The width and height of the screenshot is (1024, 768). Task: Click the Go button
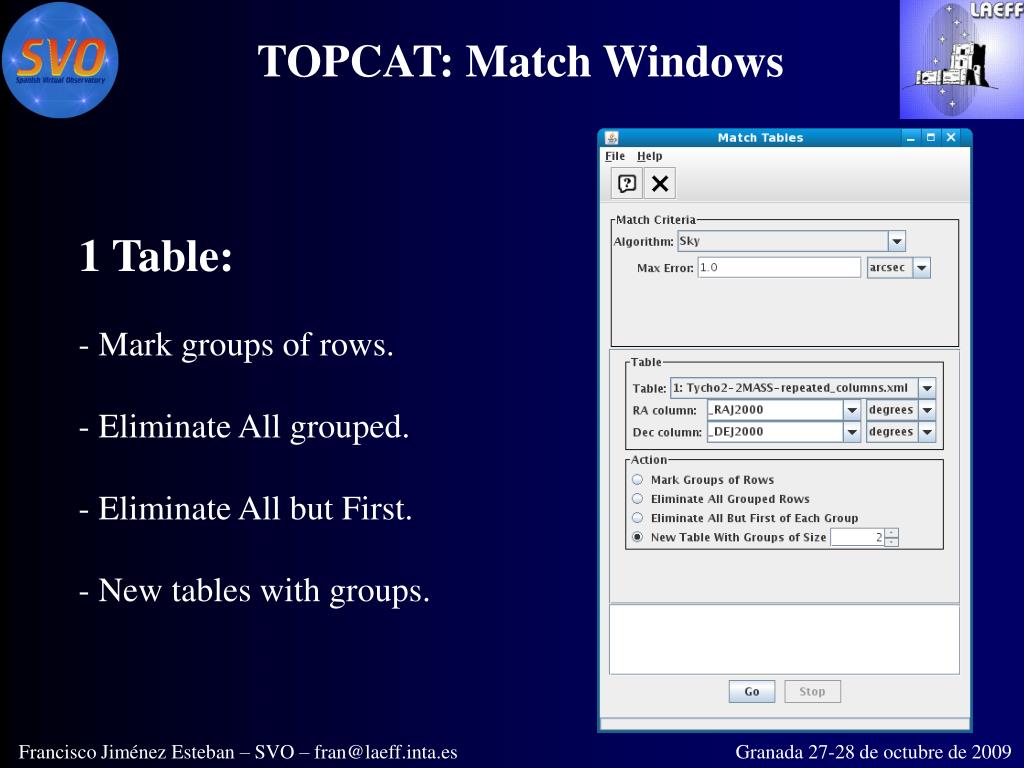[x=752, y=692]
